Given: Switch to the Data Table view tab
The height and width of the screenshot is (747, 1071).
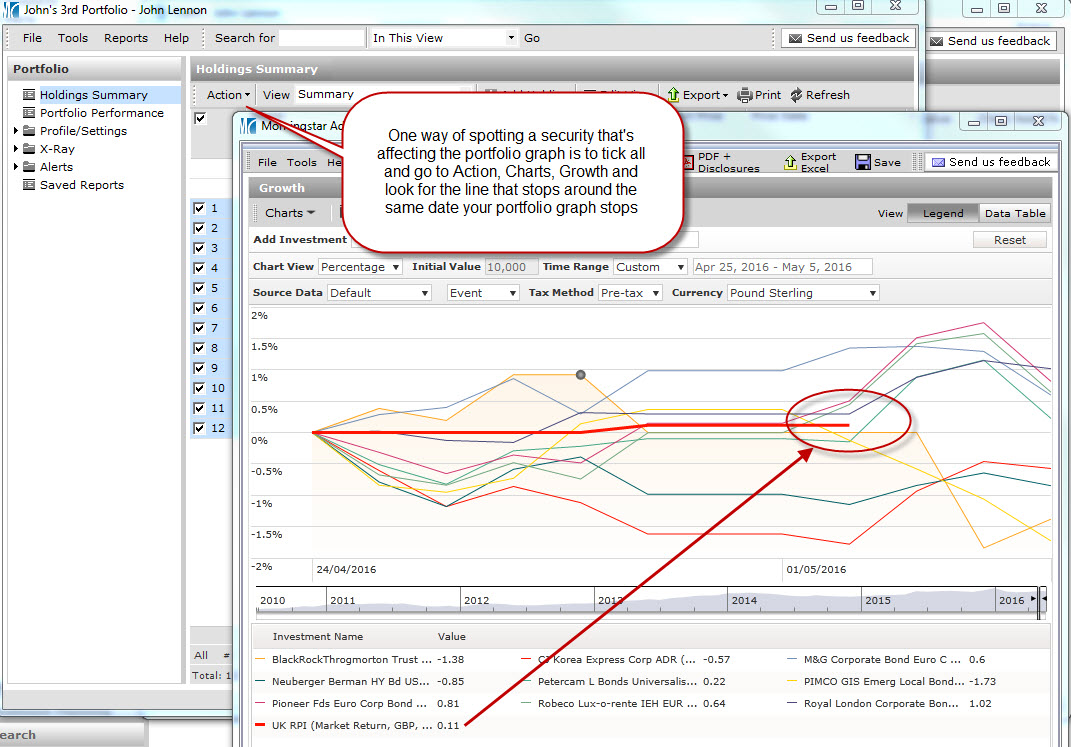Looking at the screenshot, I should tap(1014, 213).
